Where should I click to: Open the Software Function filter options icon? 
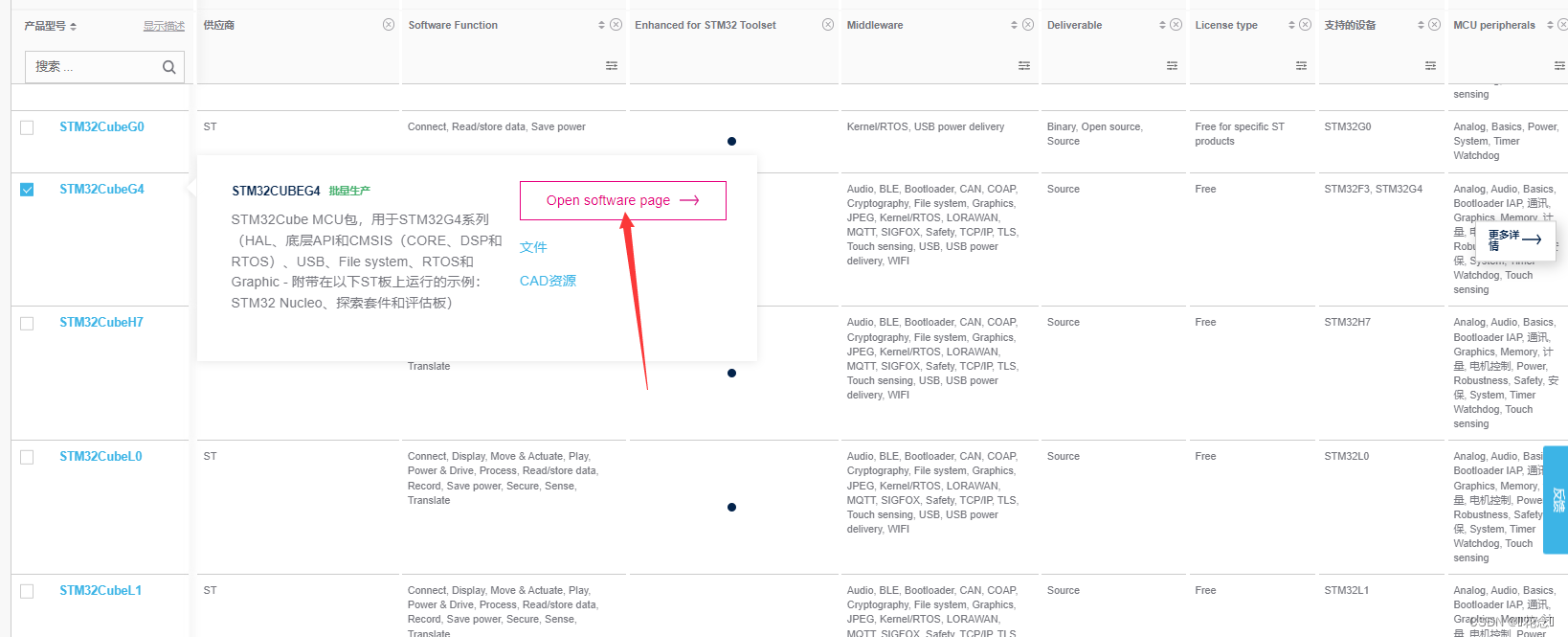click(x=612, y=65)
